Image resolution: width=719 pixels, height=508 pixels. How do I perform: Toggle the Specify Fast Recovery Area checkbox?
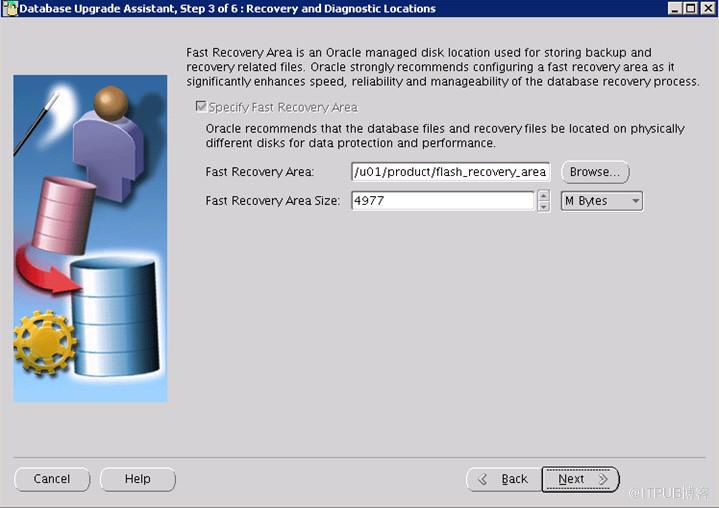point(201,106)
